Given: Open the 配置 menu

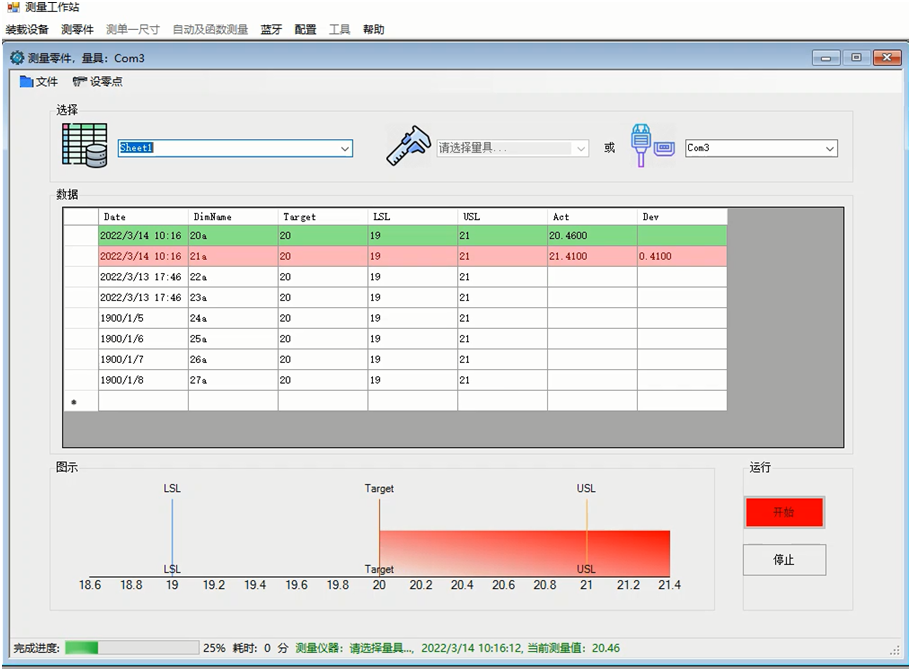Looking at the screenshot, I should [305, 30].
